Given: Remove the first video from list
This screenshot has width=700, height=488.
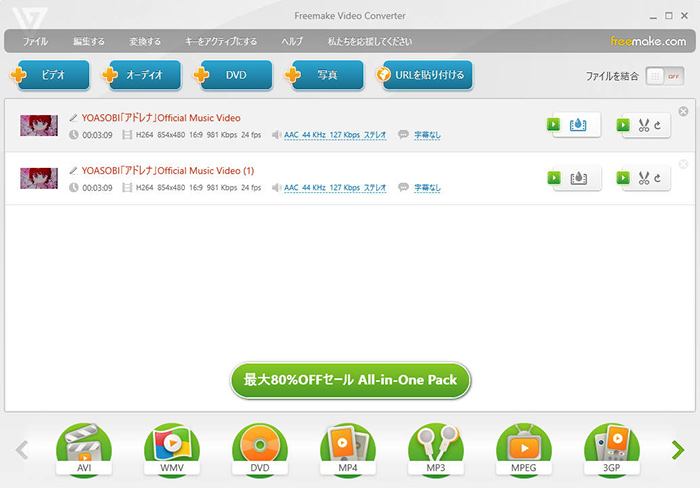Looking at the screenshot, I should (x=683, y=111).
